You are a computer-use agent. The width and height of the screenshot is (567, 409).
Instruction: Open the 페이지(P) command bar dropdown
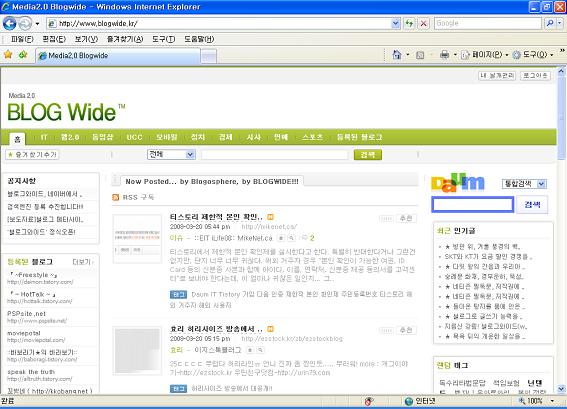coord(485,55)
